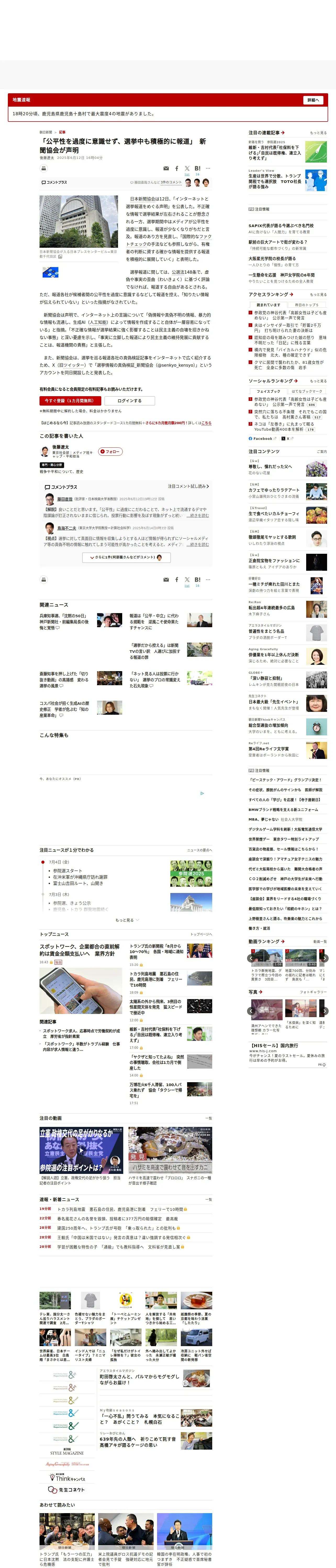Open 一覧 link beside 注目の動画

[x=209, y=1118]
